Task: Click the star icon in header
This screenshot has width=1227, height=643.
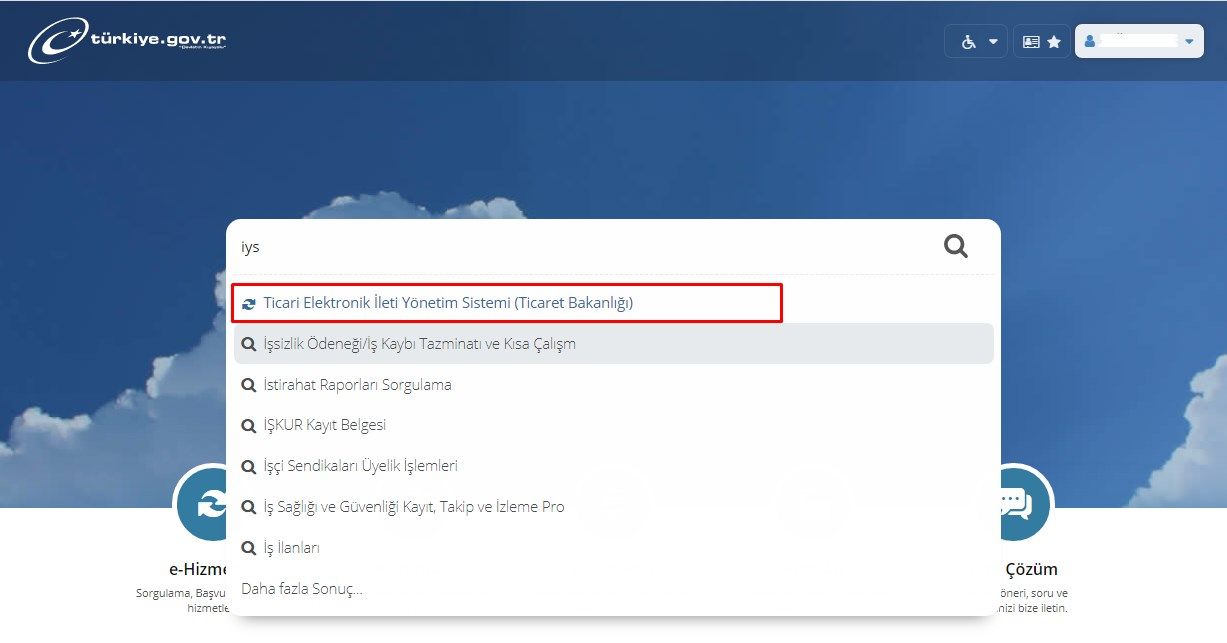Action: coord(1054,42)
